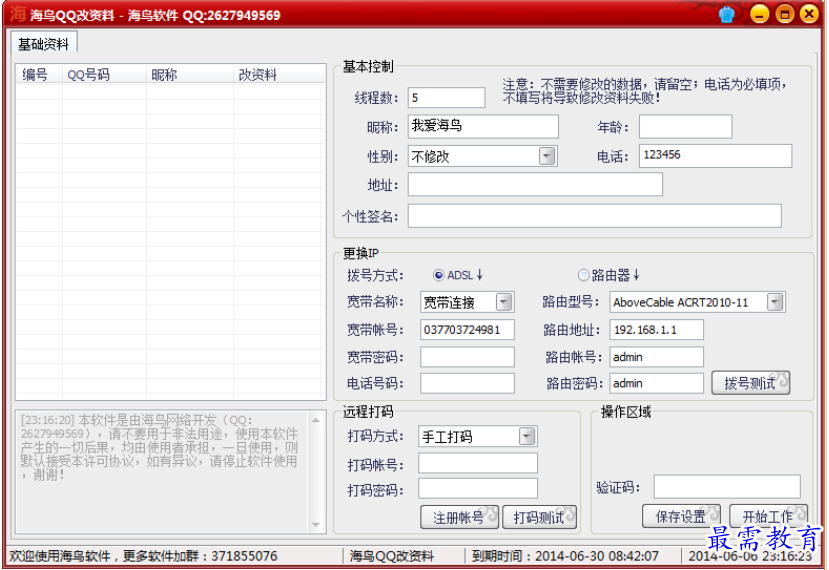This screenshot has width=829, height=570.
Task: Click the 电话 field containing 123456
Action: 715,156
